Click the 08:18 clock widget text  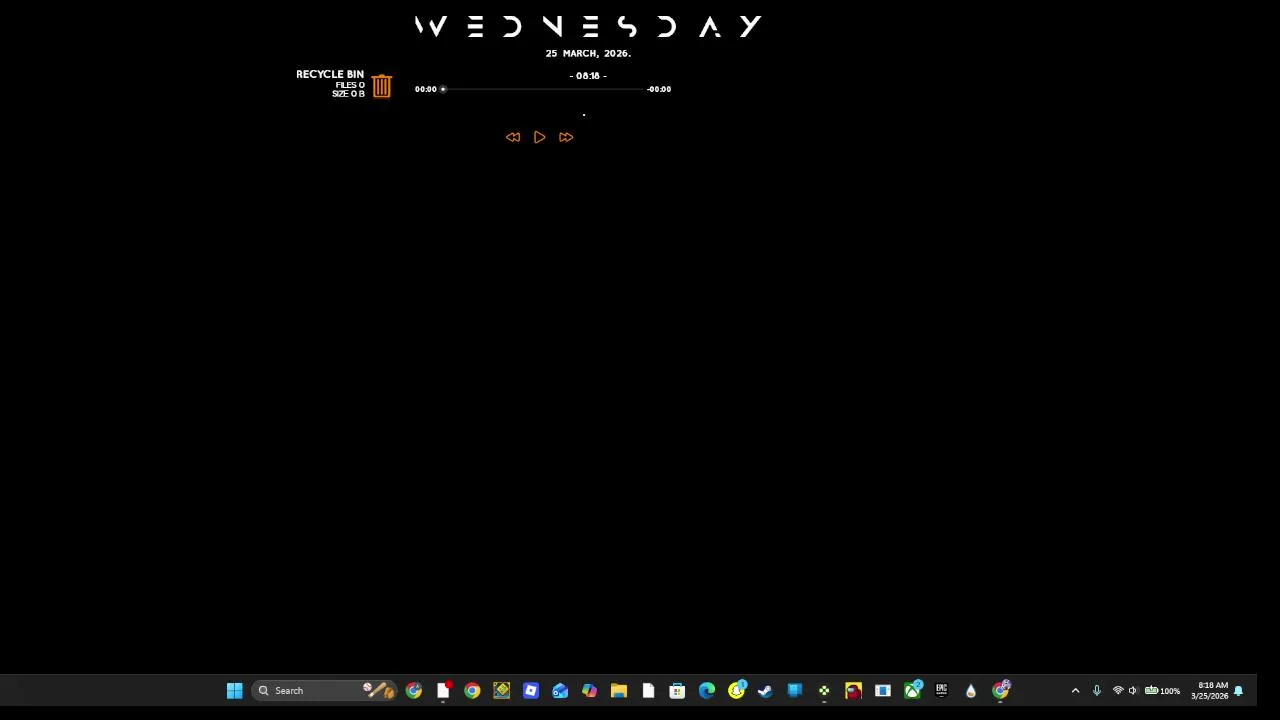click(588, 76)
